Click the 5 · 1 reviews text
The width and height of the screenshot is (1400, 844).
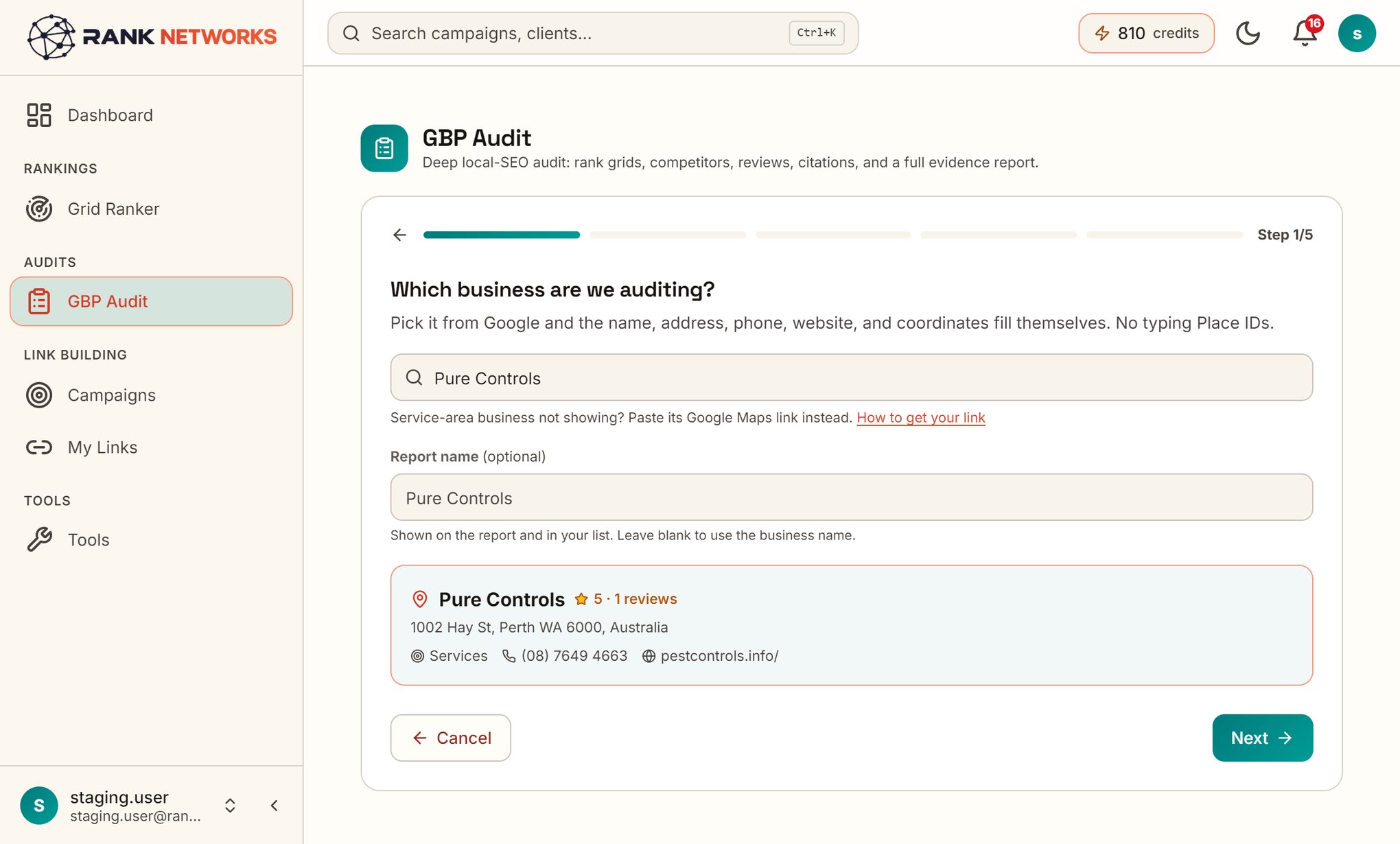tap(635, 599)
